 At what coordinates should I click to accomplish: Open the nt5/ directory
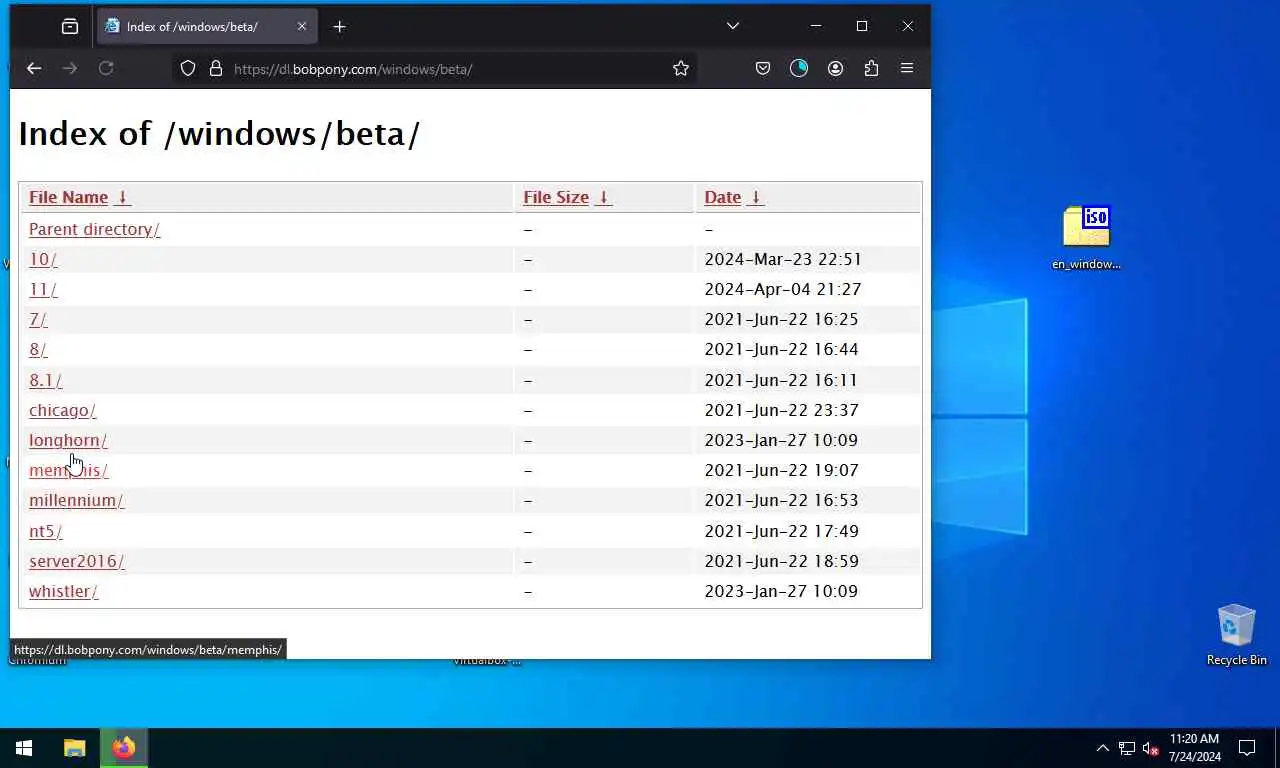pos(45,531)
